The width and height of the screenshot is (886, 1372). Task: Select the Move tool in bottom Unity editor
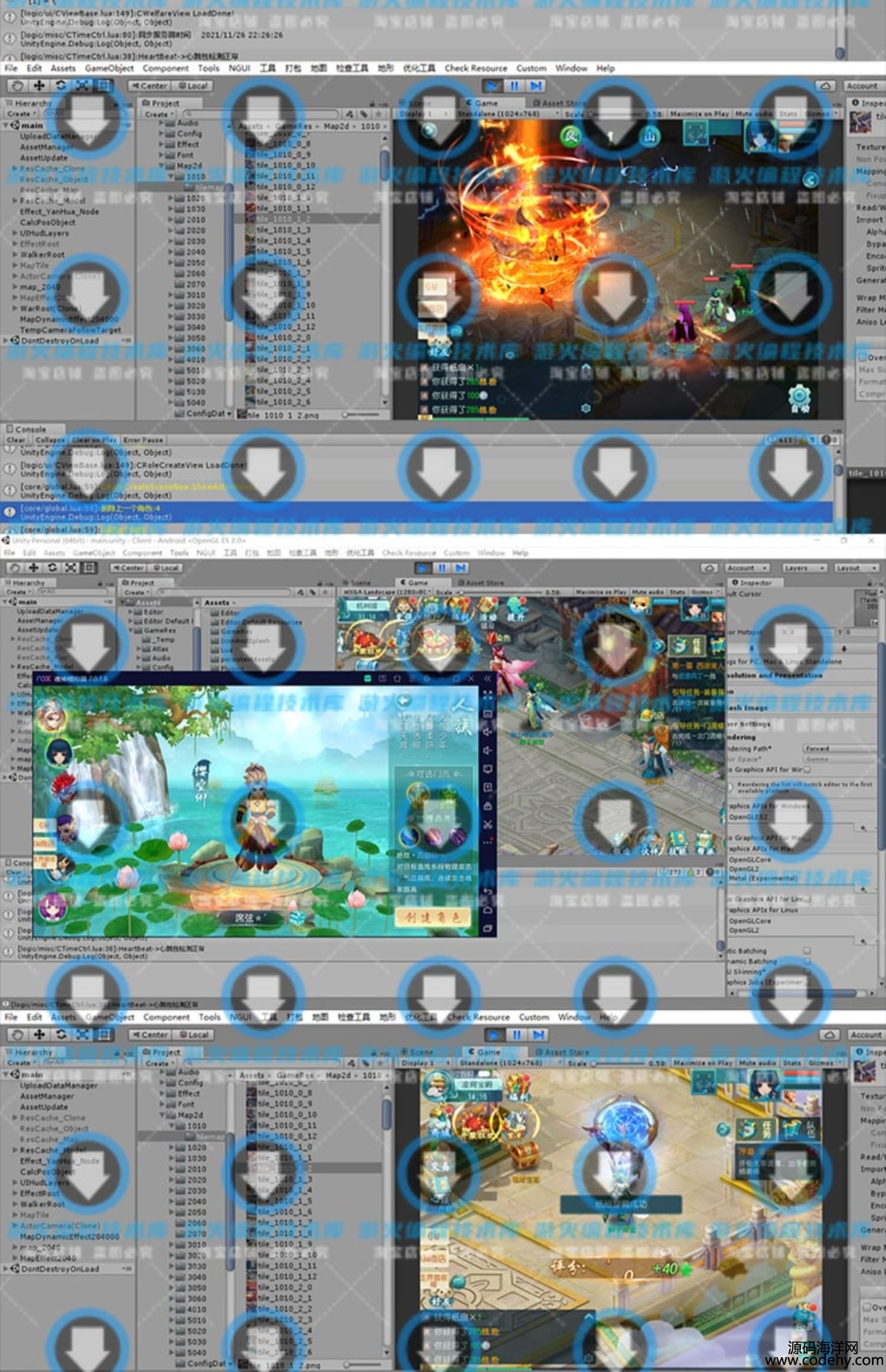(39, 1035)
